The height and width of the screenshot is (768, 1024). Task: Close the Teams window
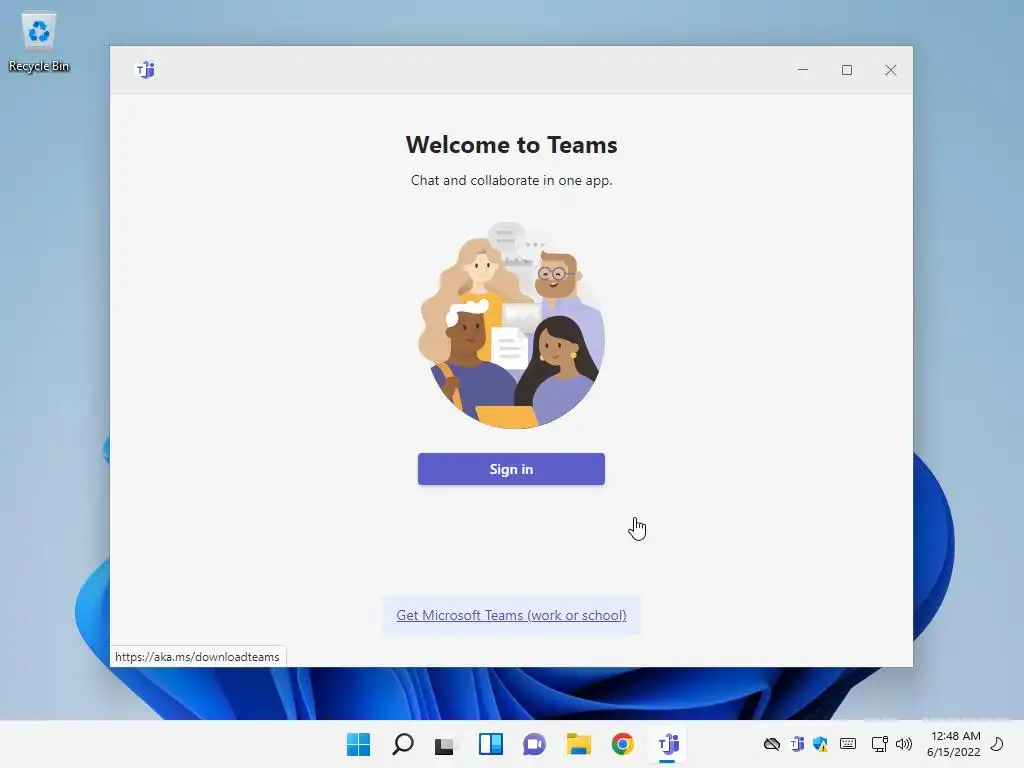pos(891,70)
